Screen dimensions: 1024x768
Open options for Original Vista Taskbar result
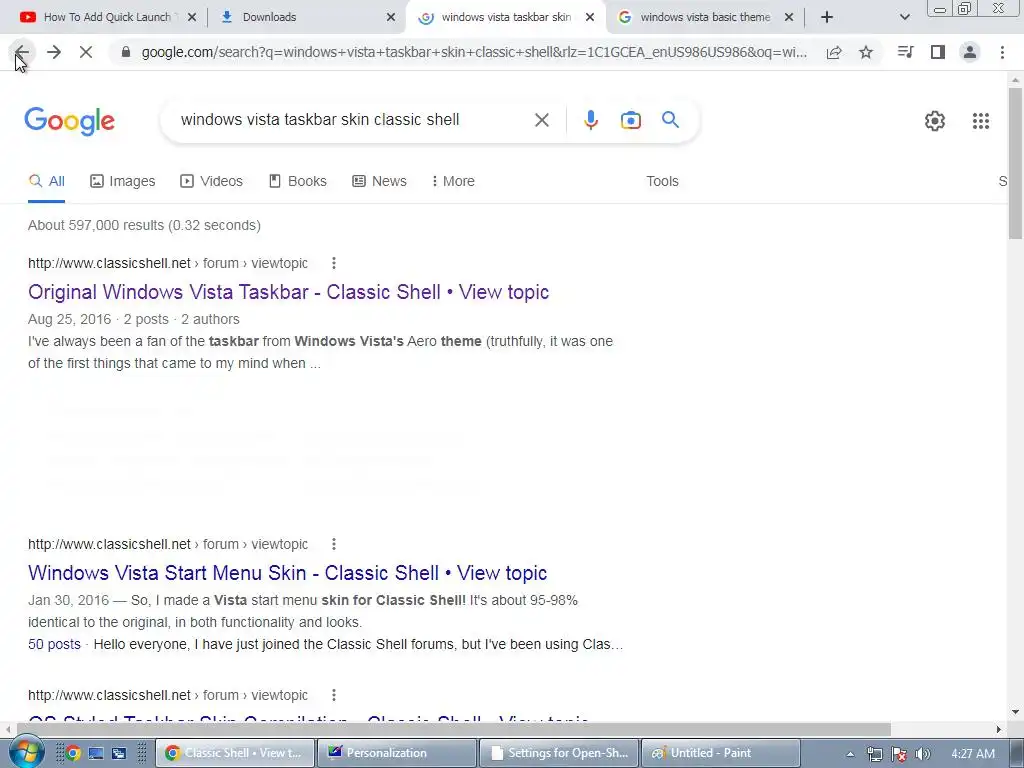pyautogui.click(x=334, y=263)
